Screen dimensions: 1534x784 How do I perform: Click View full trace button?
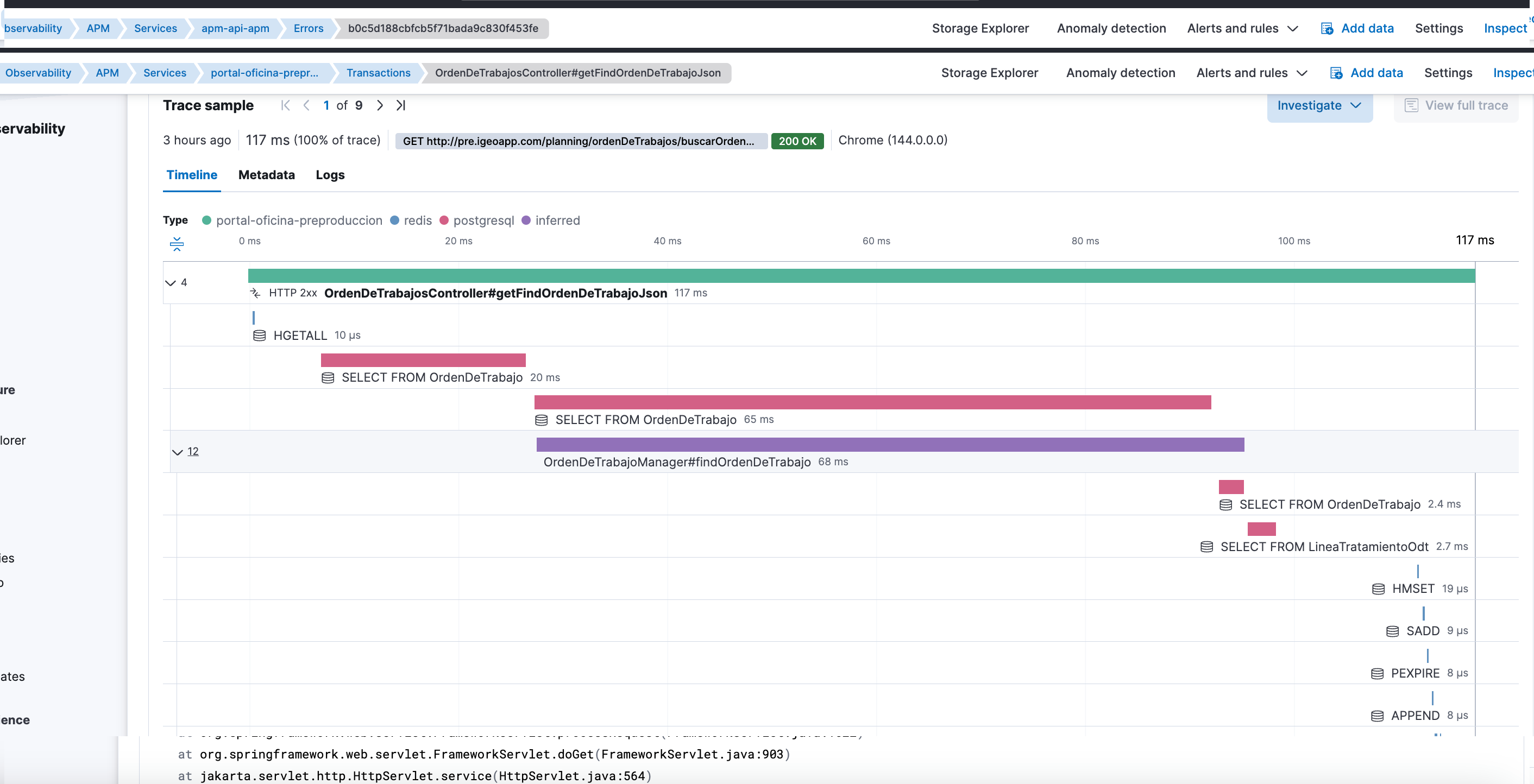[x=1455, y=106]
